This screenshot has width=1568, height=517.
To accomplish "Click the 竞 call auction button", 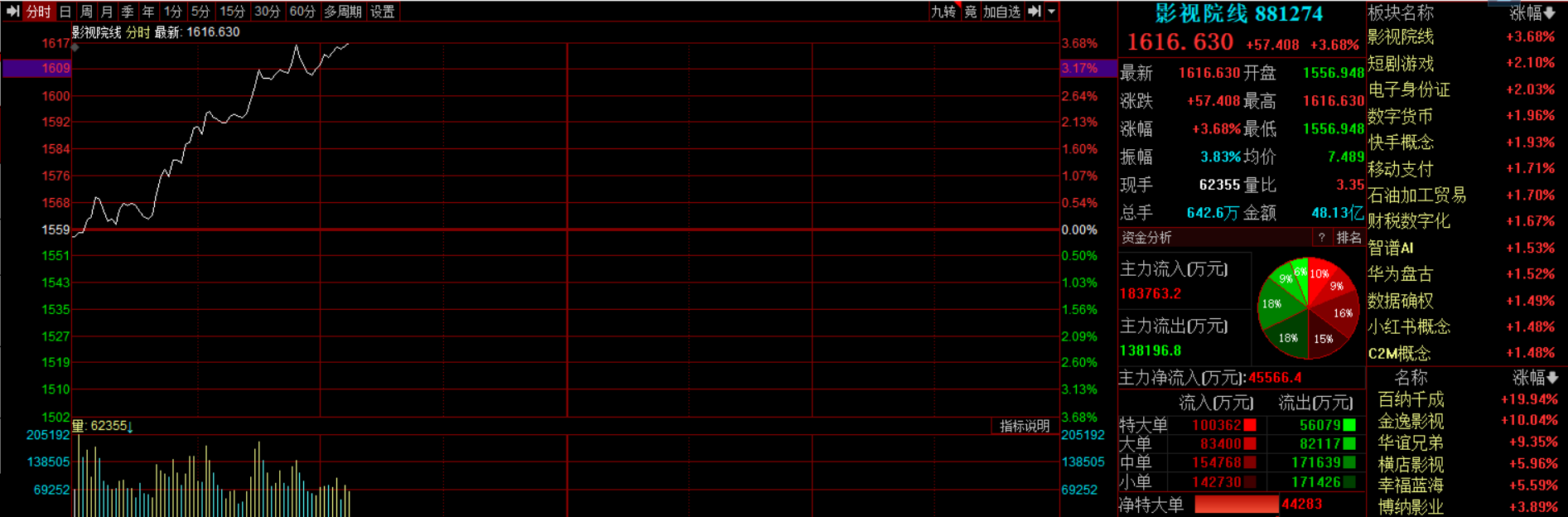I will [x=971, y=12].
